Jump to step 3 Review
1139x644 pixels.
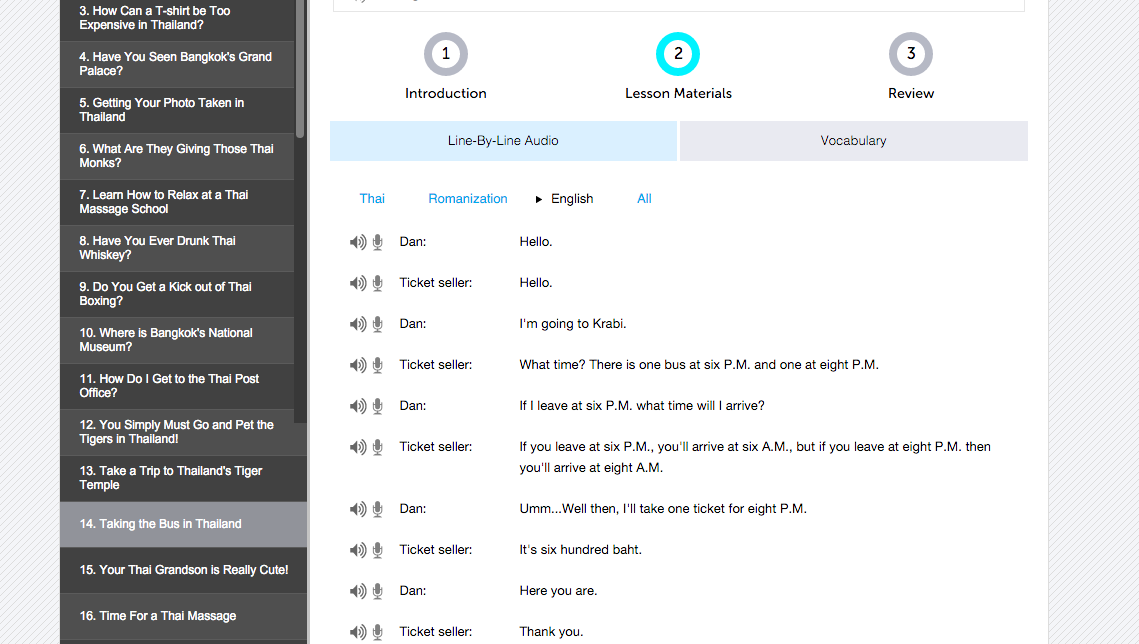[910, 55]
